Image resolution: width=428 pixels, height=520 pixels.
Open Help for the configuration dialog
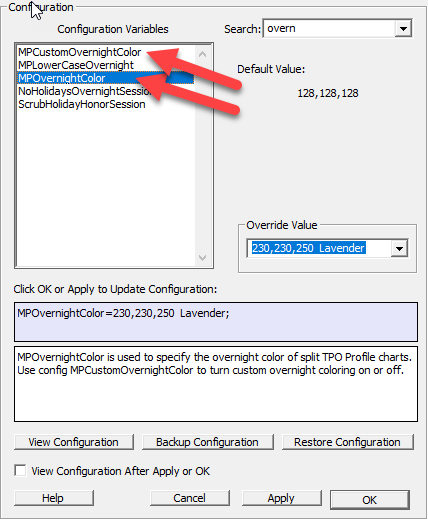pyautogui.click(x=54, y=498)
